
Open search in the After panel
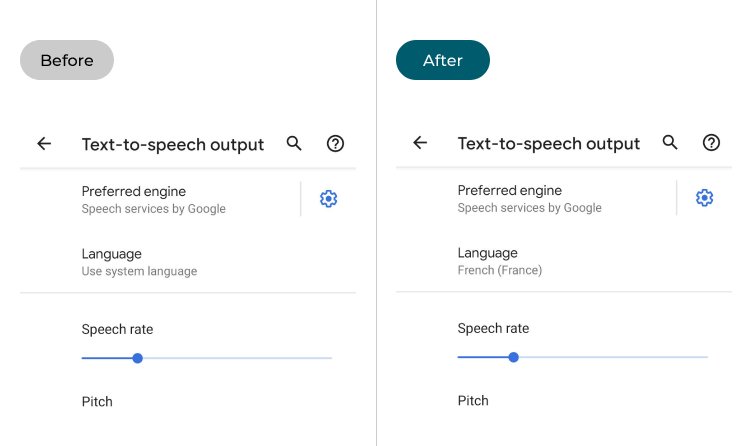pos(670,143)
